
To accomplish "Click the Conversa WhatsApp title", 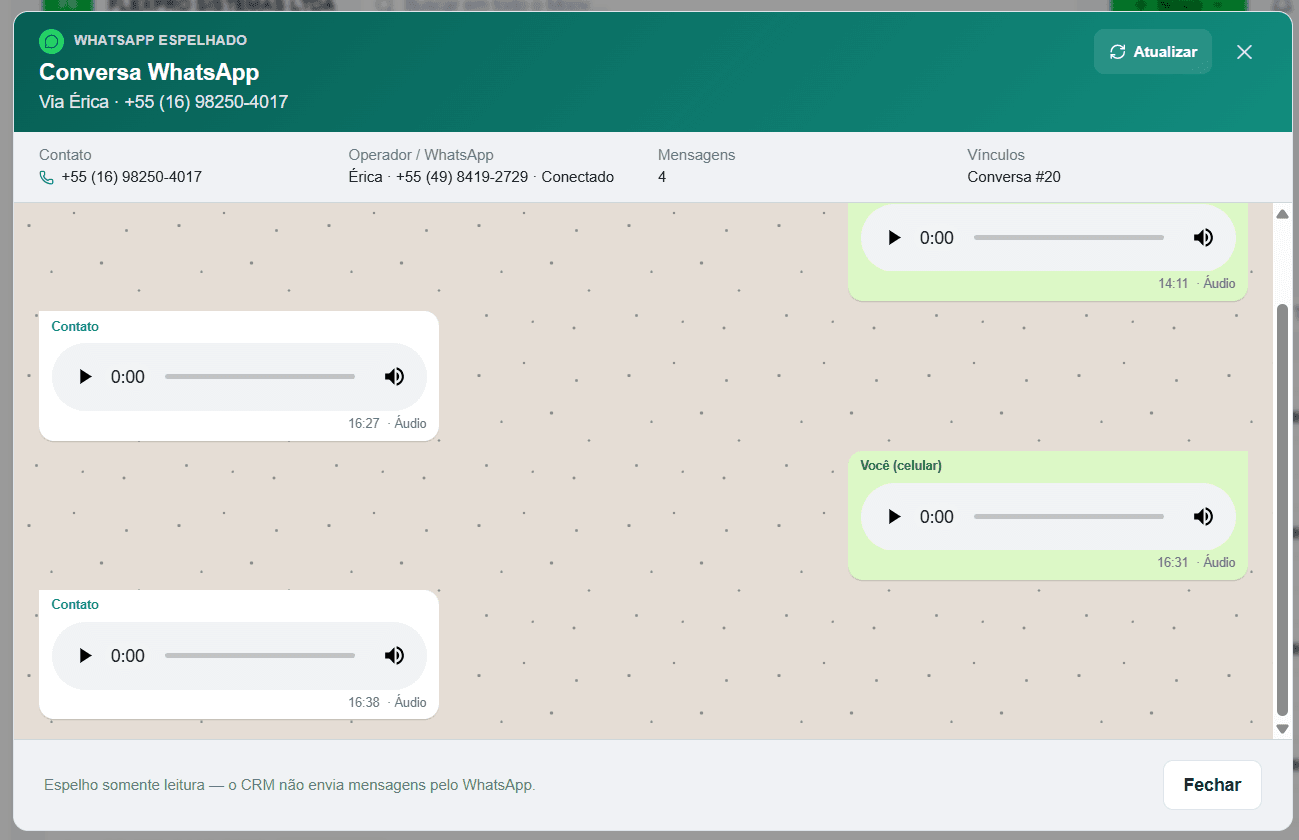I will (x=149, y=72).
